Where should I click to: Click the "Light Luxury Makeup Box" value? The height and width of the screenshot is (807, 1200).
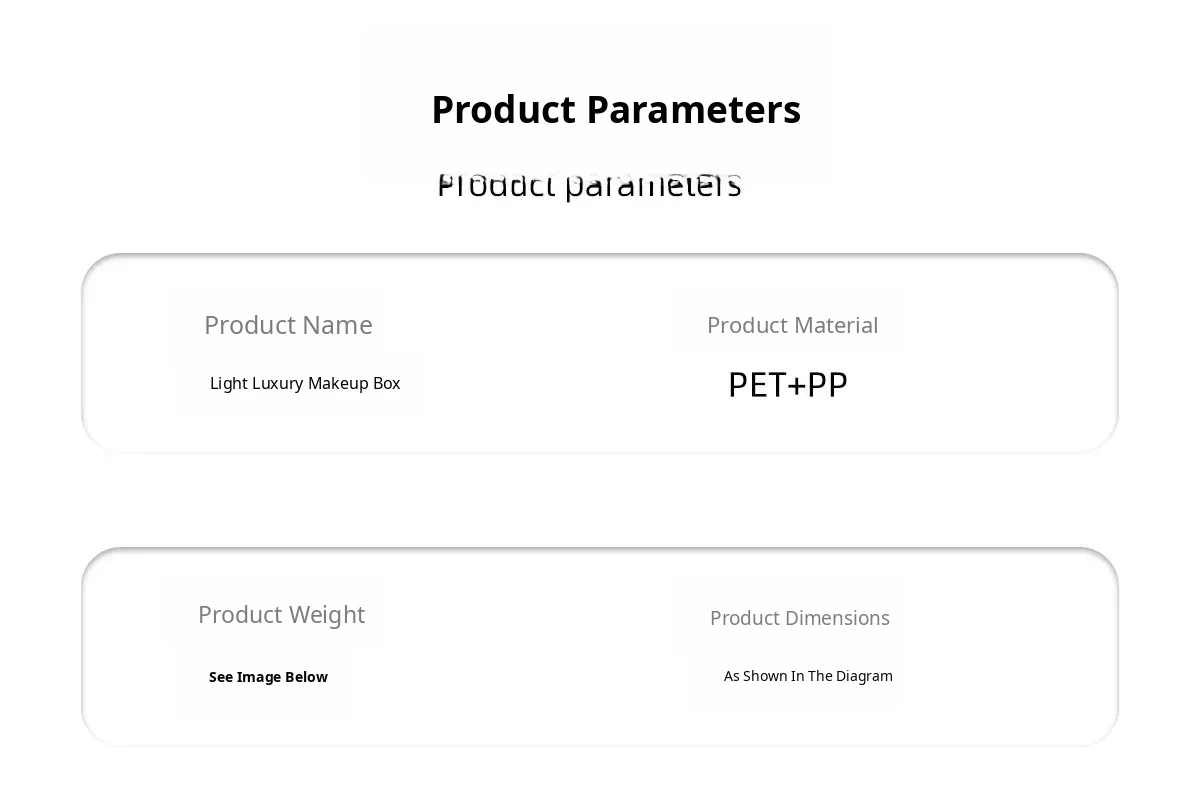coord(305,383)
